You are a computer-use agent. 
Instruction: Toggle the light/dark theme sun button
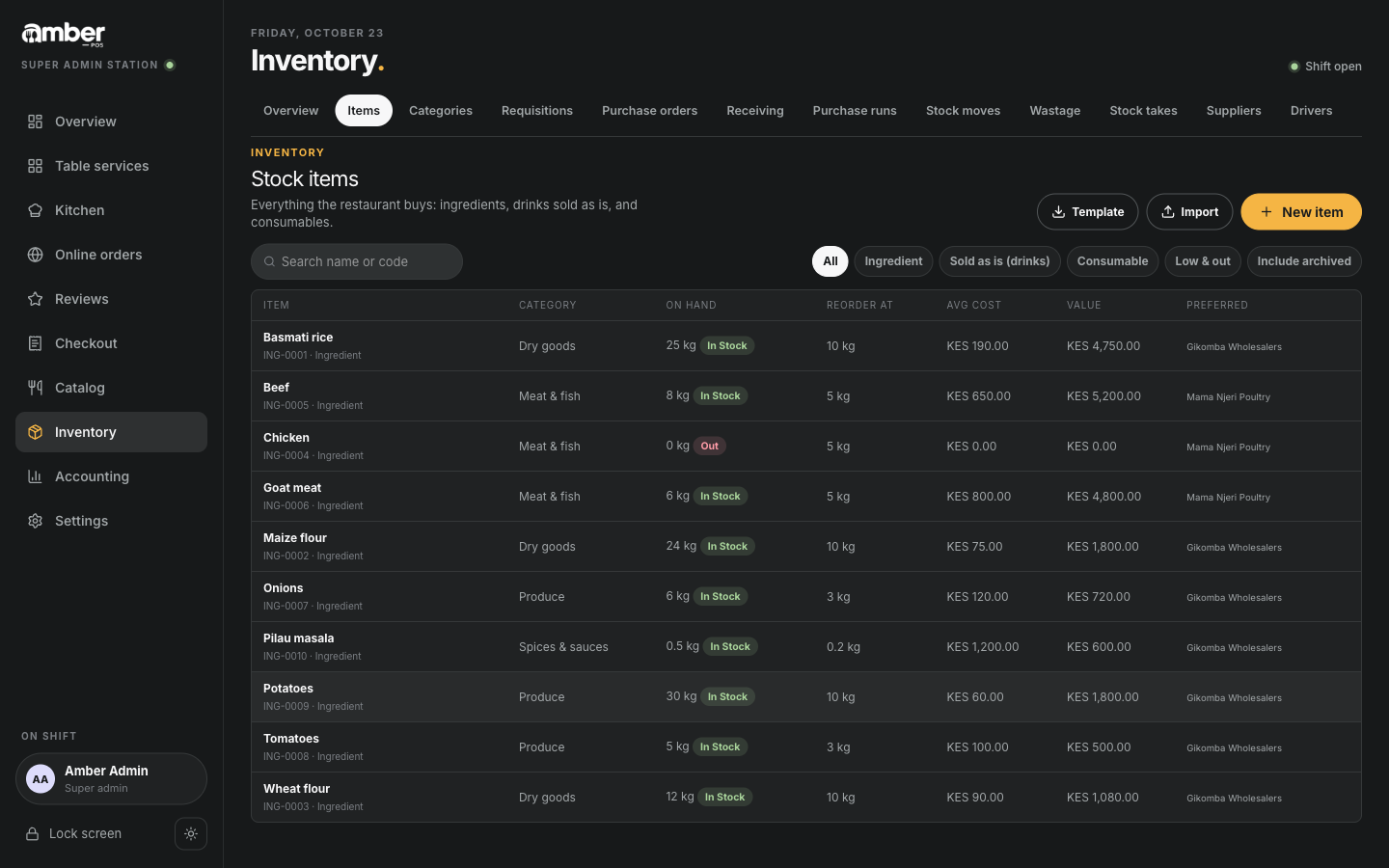[x=191, y=834]
